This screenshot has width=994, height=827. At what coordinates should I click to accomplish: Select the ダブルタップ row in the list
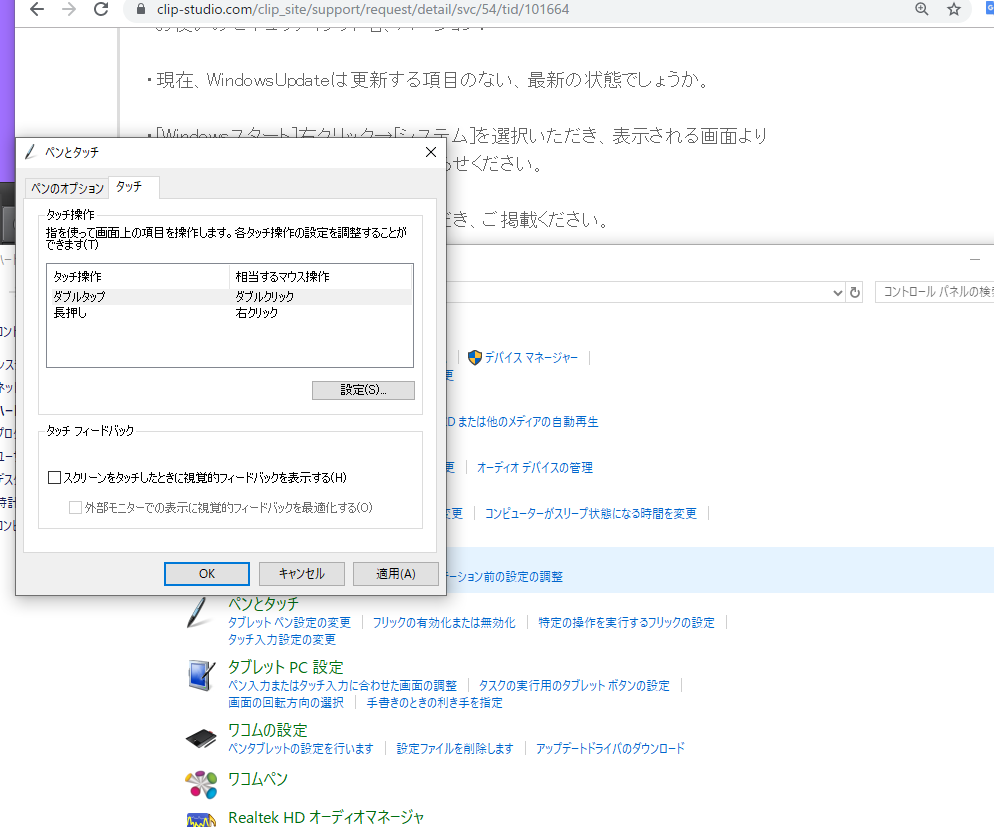[x=229, y=297]
